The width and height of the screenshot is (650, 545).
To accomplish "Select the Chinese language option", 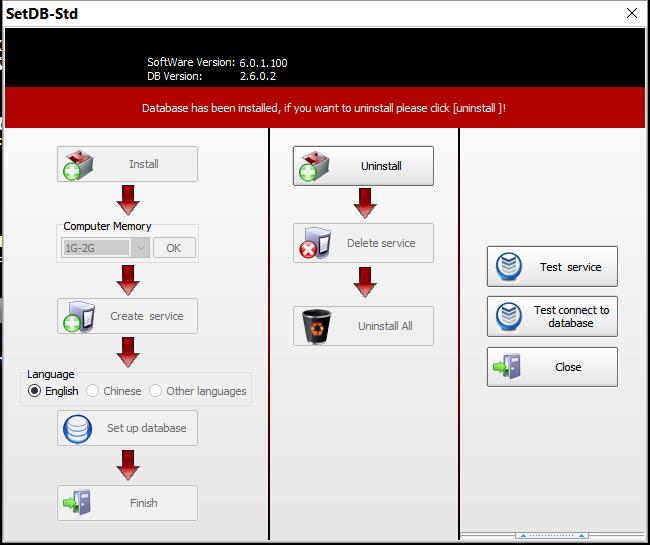I will pyautogui.click(x=94, y=391).
